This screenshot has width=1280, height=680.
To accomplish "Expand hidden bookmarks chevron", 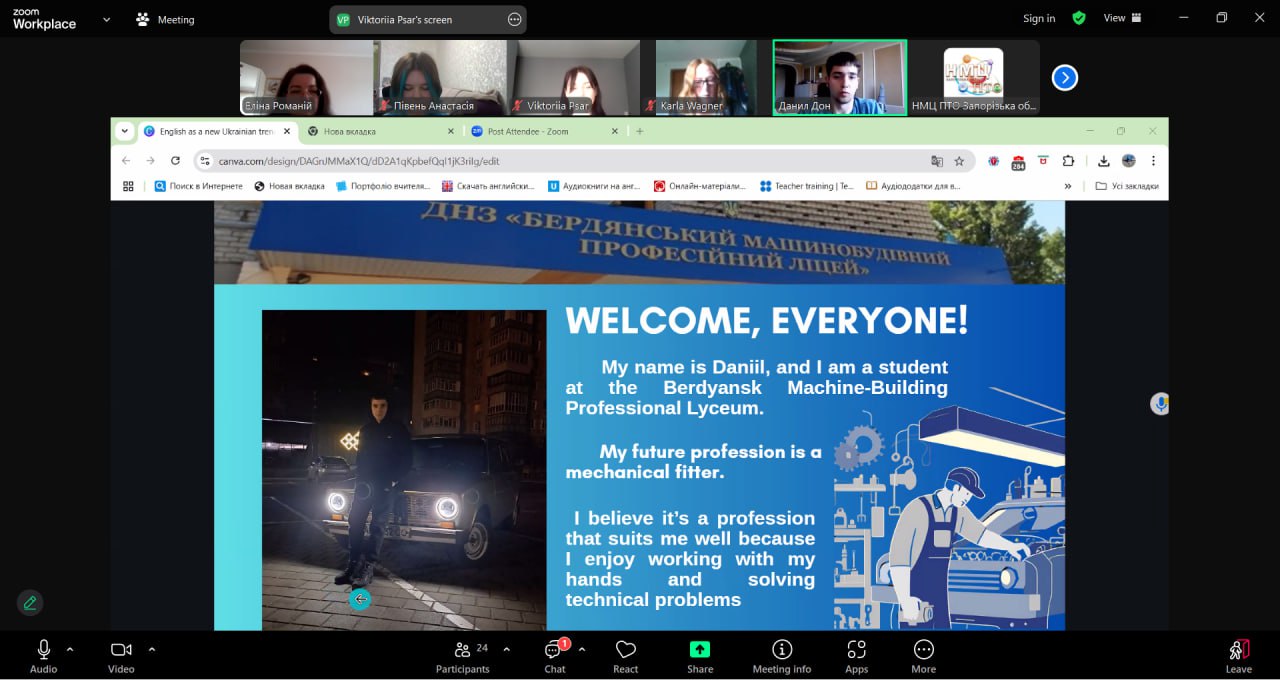I will coord(1068,186).
